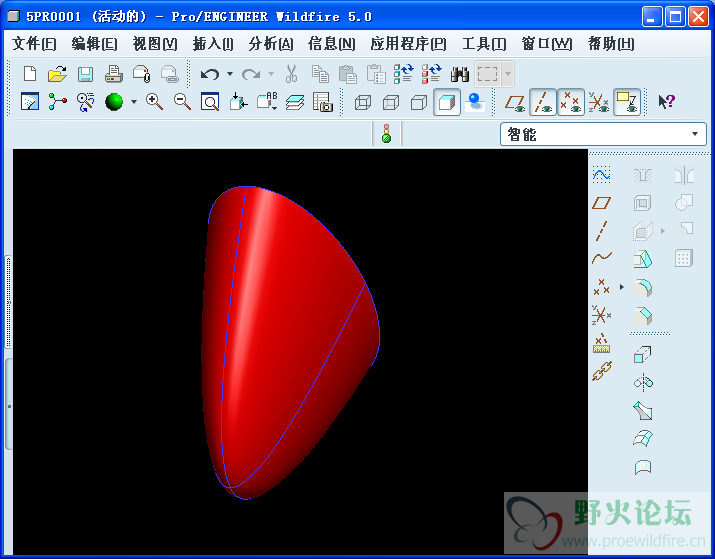Open the 插入(I) menu
The image size is (715, 559).
[213, 44]
